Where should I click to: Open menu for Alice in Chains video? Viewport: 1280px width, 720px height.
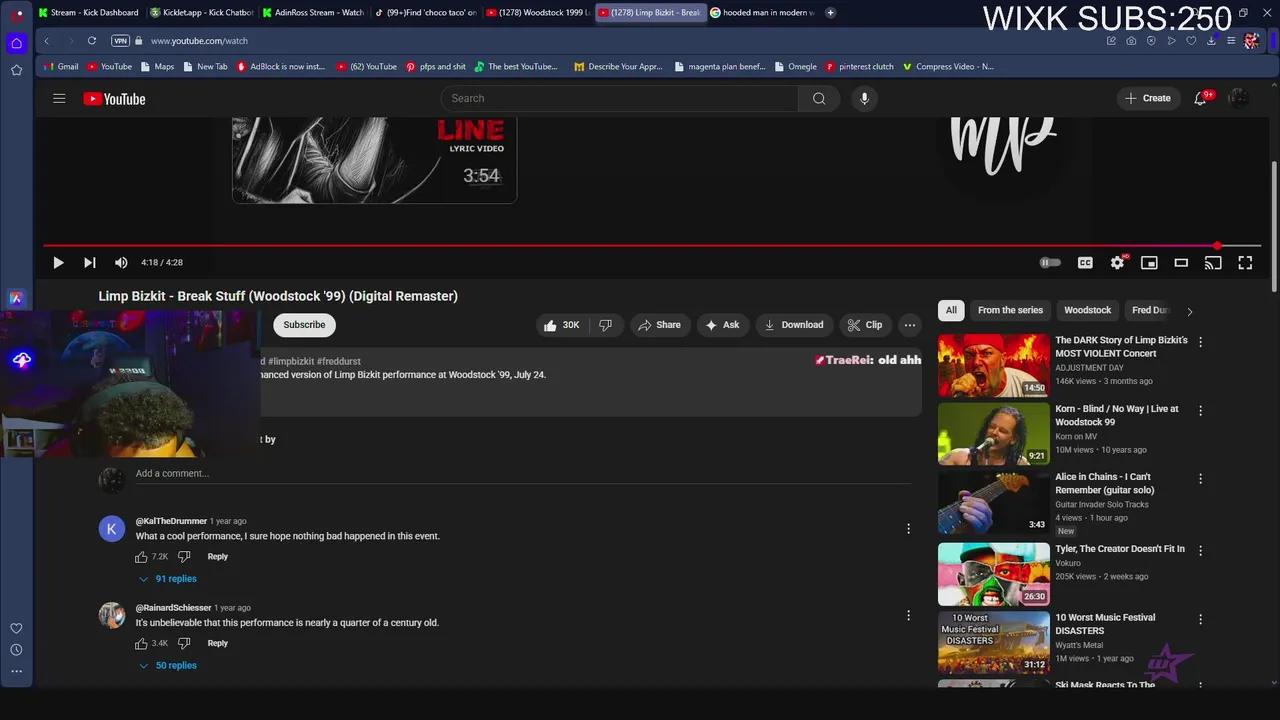coord(1200,479)
